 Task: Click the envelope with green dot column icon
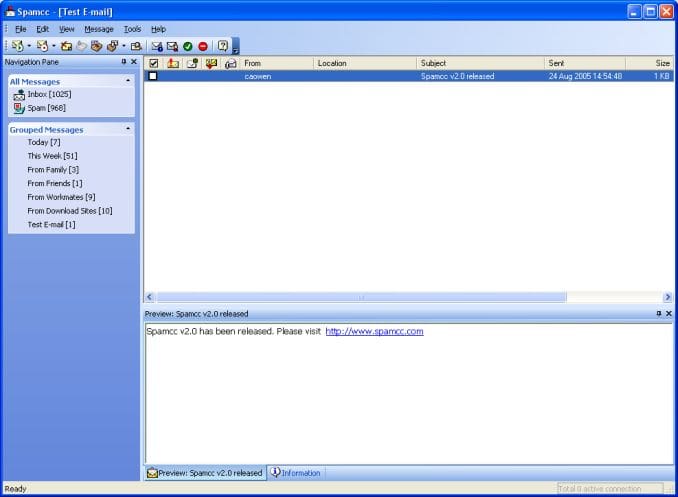[x=192, y=64]
